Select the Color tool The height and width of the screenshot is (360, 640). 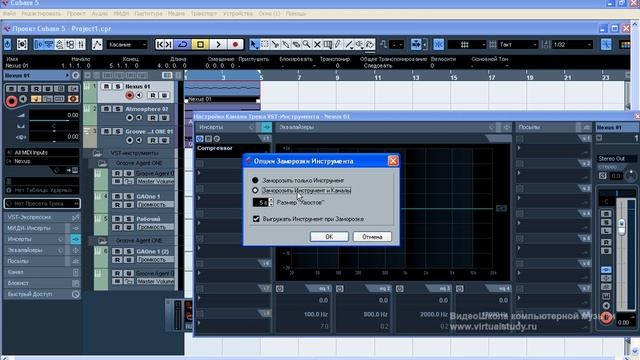(x=370, y=44)
